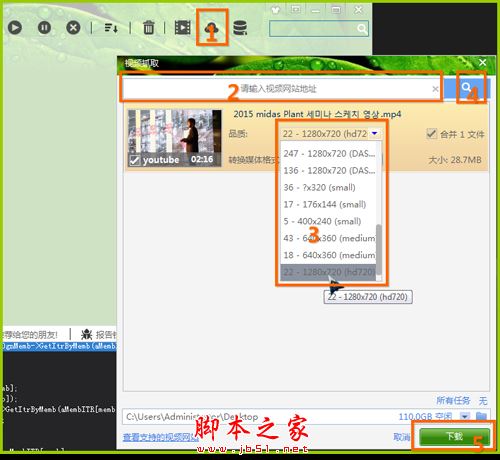Image resolution: width=500 pixels, height=460 pixels.
Task: Stop task with the circled X icon
Action: click(x=73, y=27)
